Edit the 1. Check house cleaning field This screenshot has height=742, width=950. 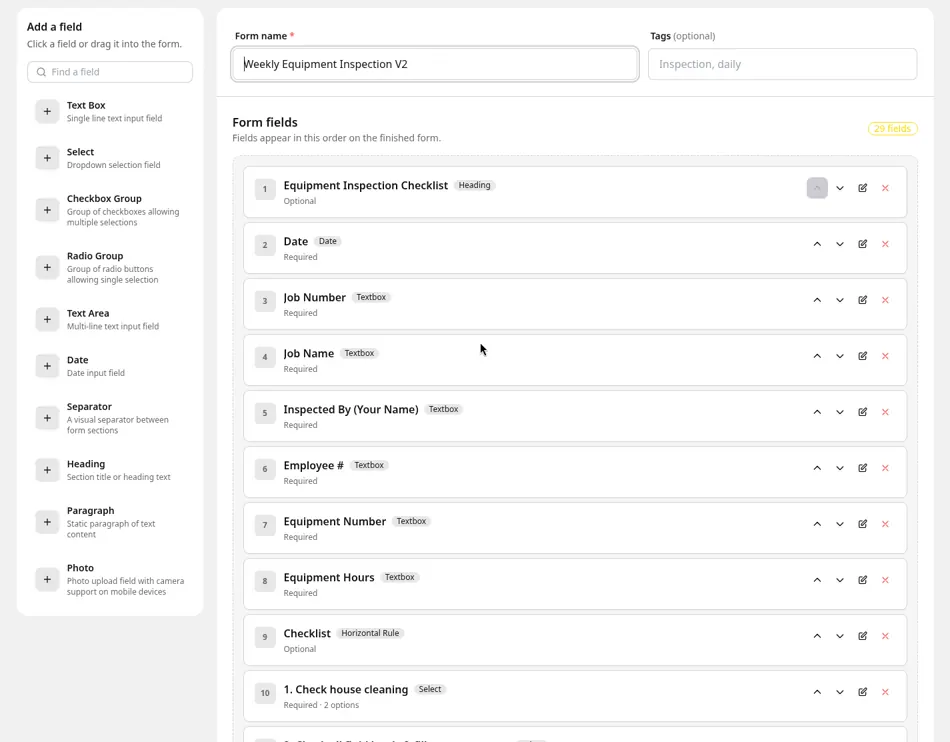(862, 692)
